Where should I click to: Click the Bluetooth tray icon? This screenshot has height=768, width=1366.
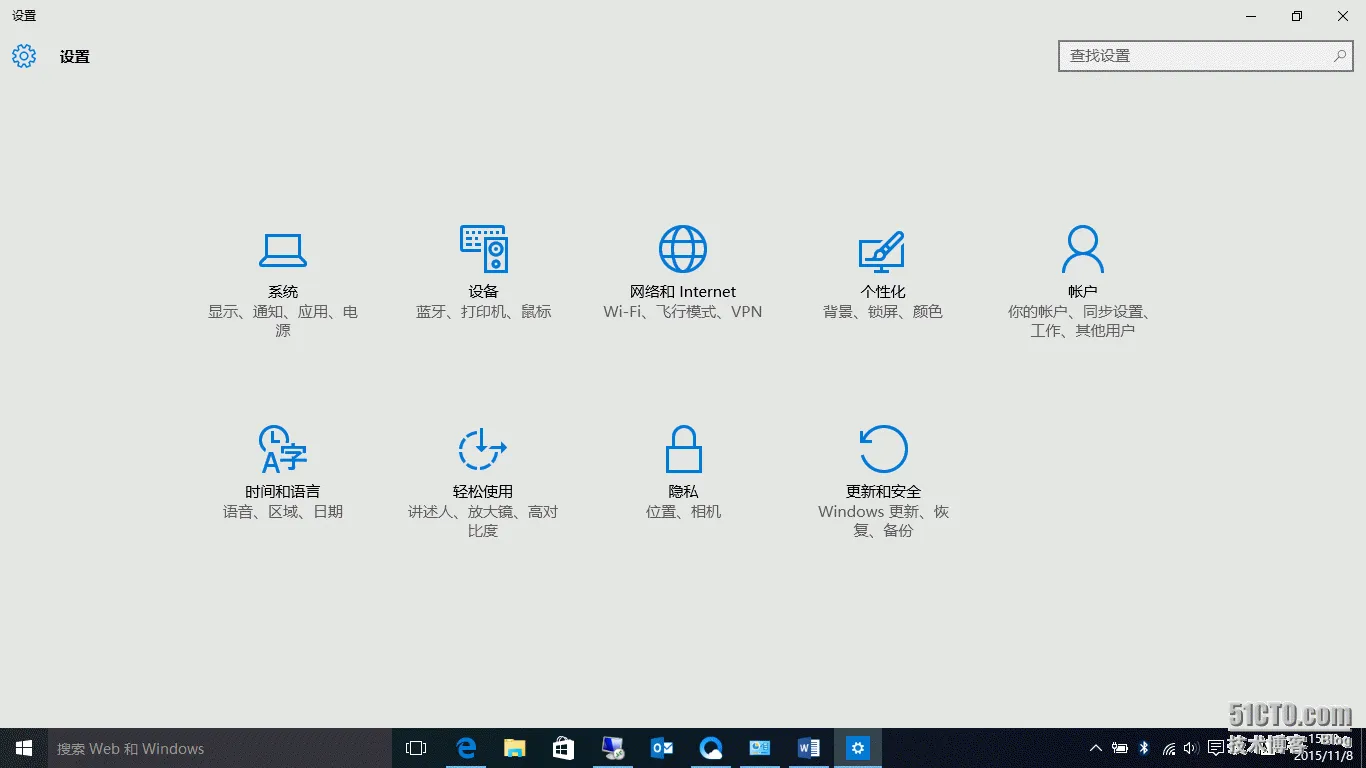[x=1144, y=748]
